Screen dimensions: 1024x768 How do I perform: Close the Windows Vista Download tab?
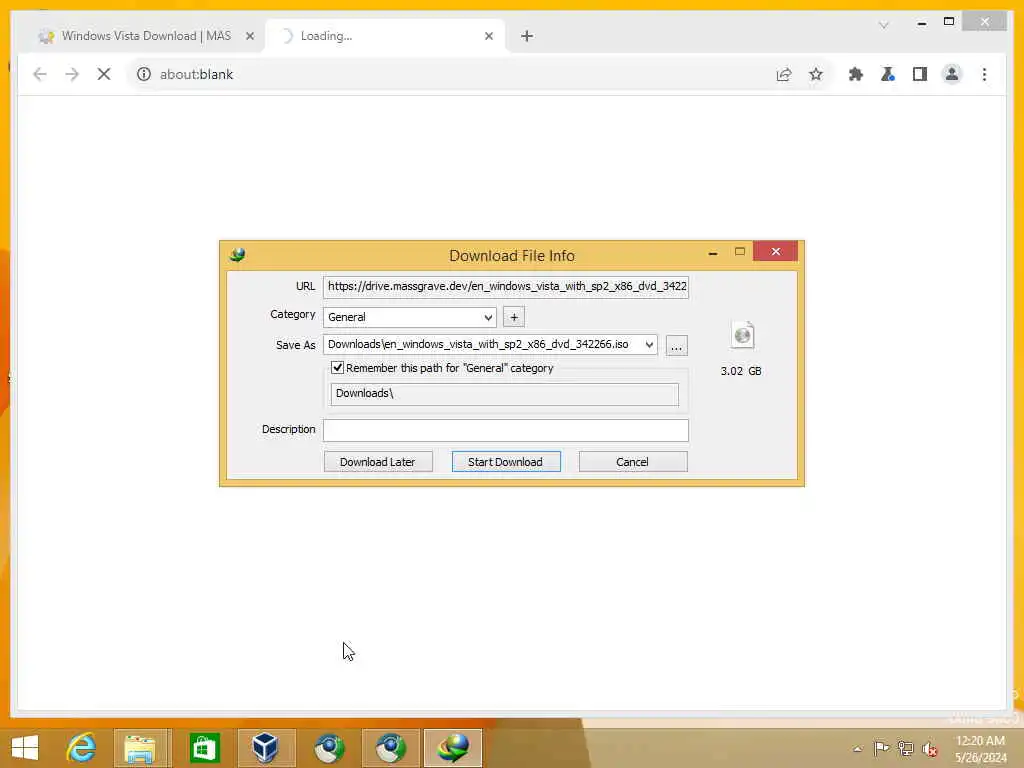(x=249, y=37)
